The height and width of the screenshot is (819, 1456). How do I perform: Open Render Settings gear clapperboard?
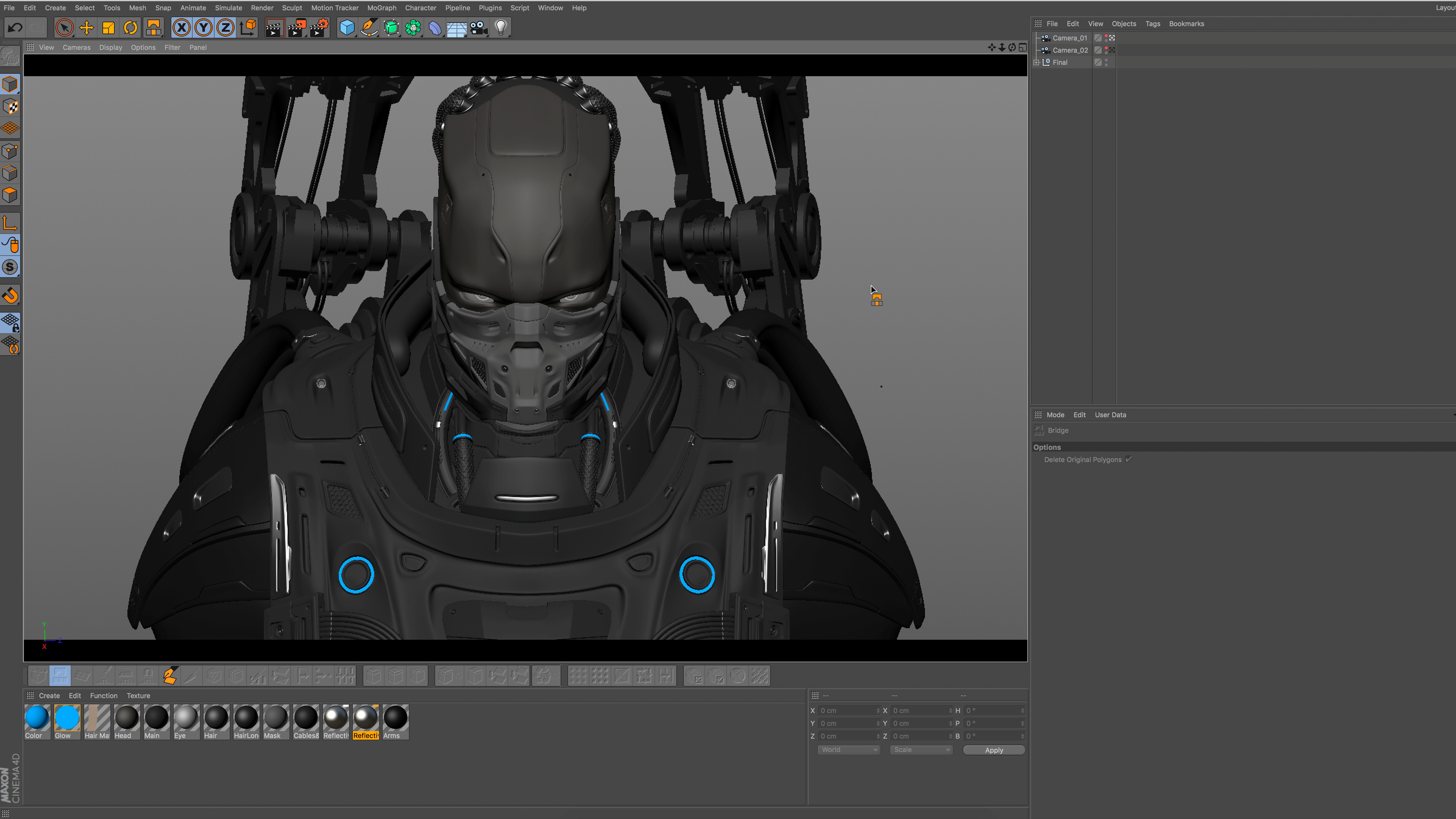[x=319, y=27]
